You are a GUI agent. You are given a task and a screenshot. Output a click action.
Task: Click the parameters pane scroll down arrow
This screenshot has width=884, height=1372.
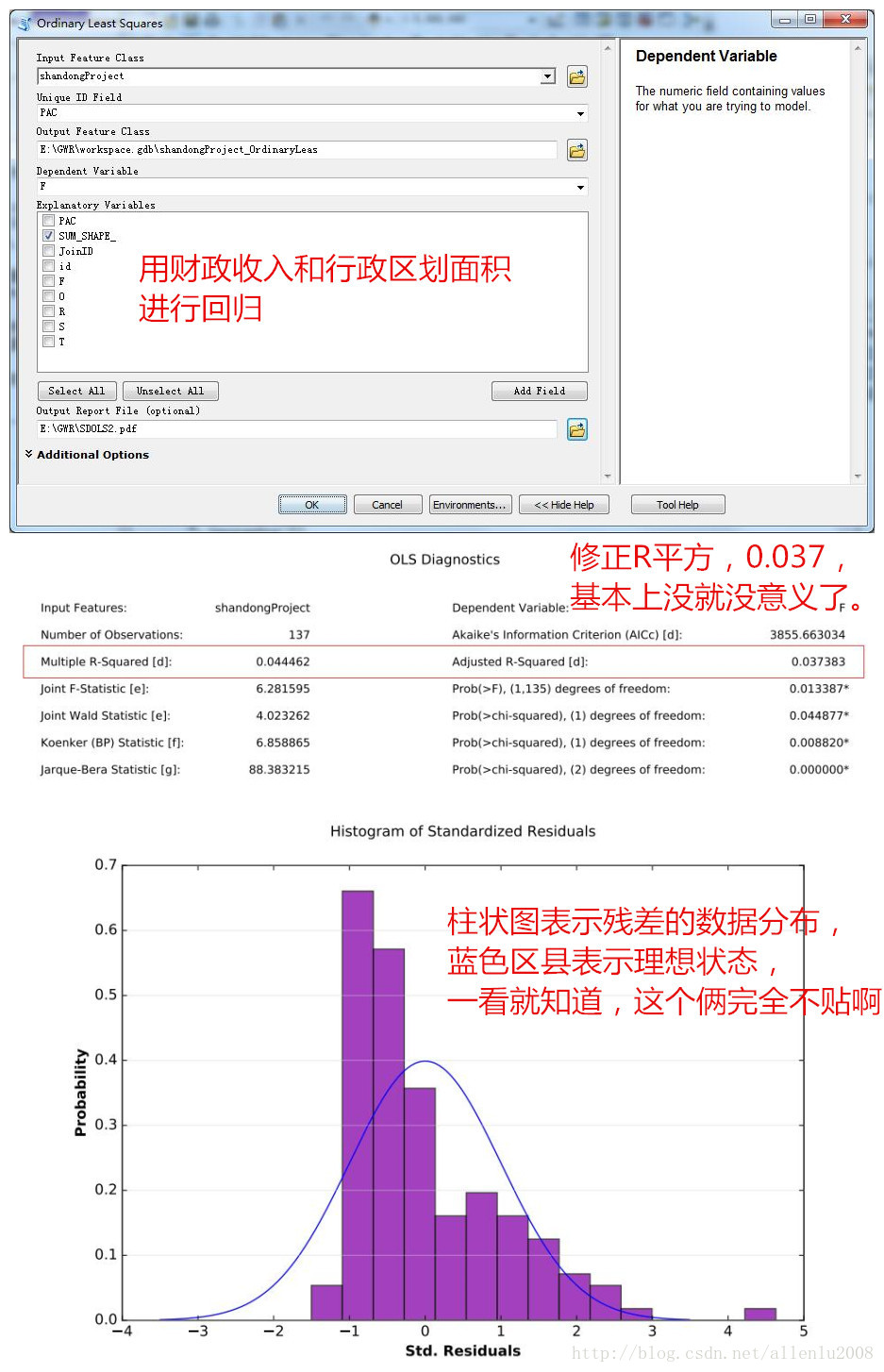608,477
